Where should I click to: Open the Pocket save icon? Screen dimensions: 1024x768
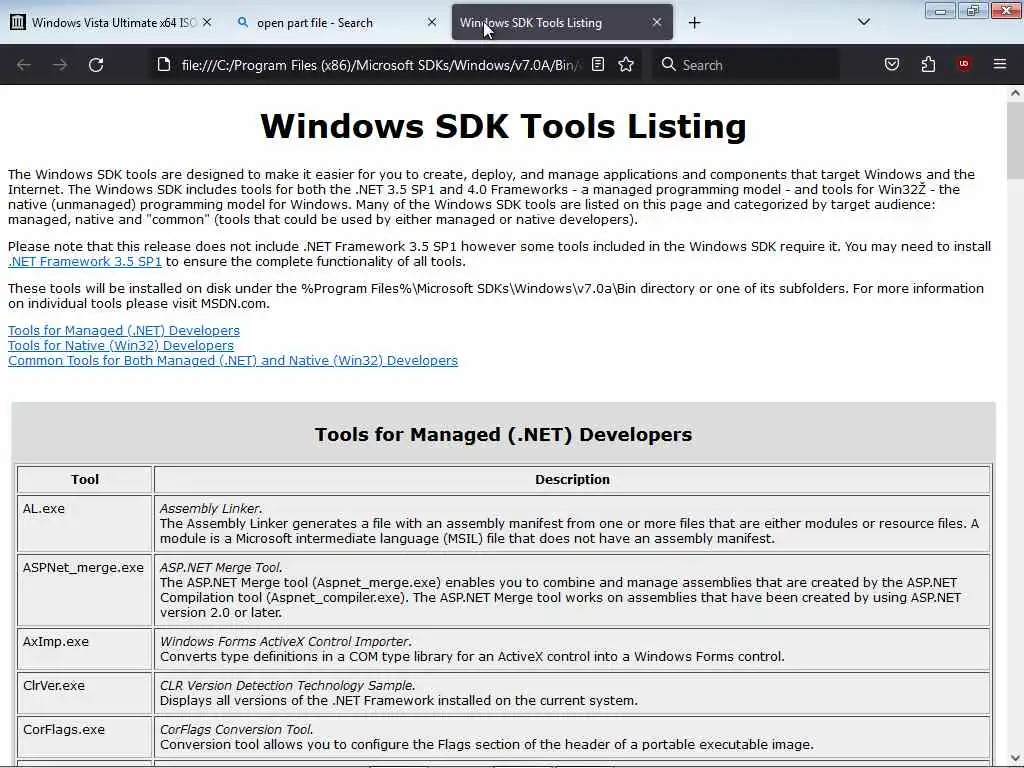tap(892, 64)
